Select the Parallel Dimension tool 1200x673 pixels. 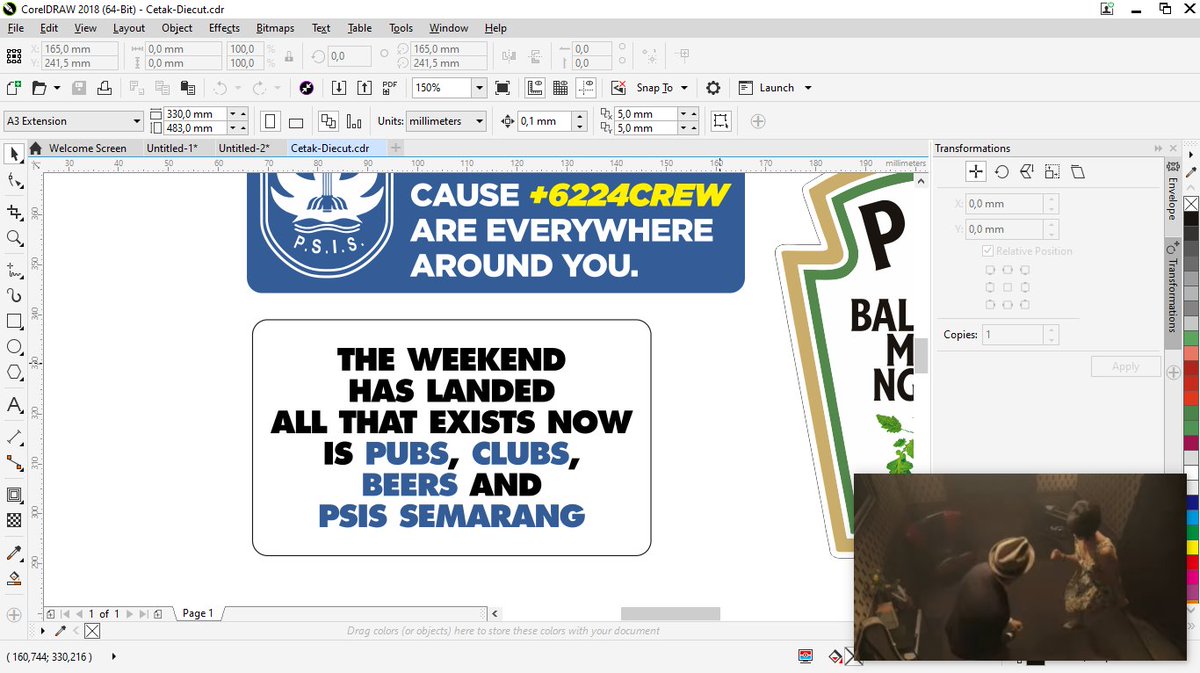[14, 437]
